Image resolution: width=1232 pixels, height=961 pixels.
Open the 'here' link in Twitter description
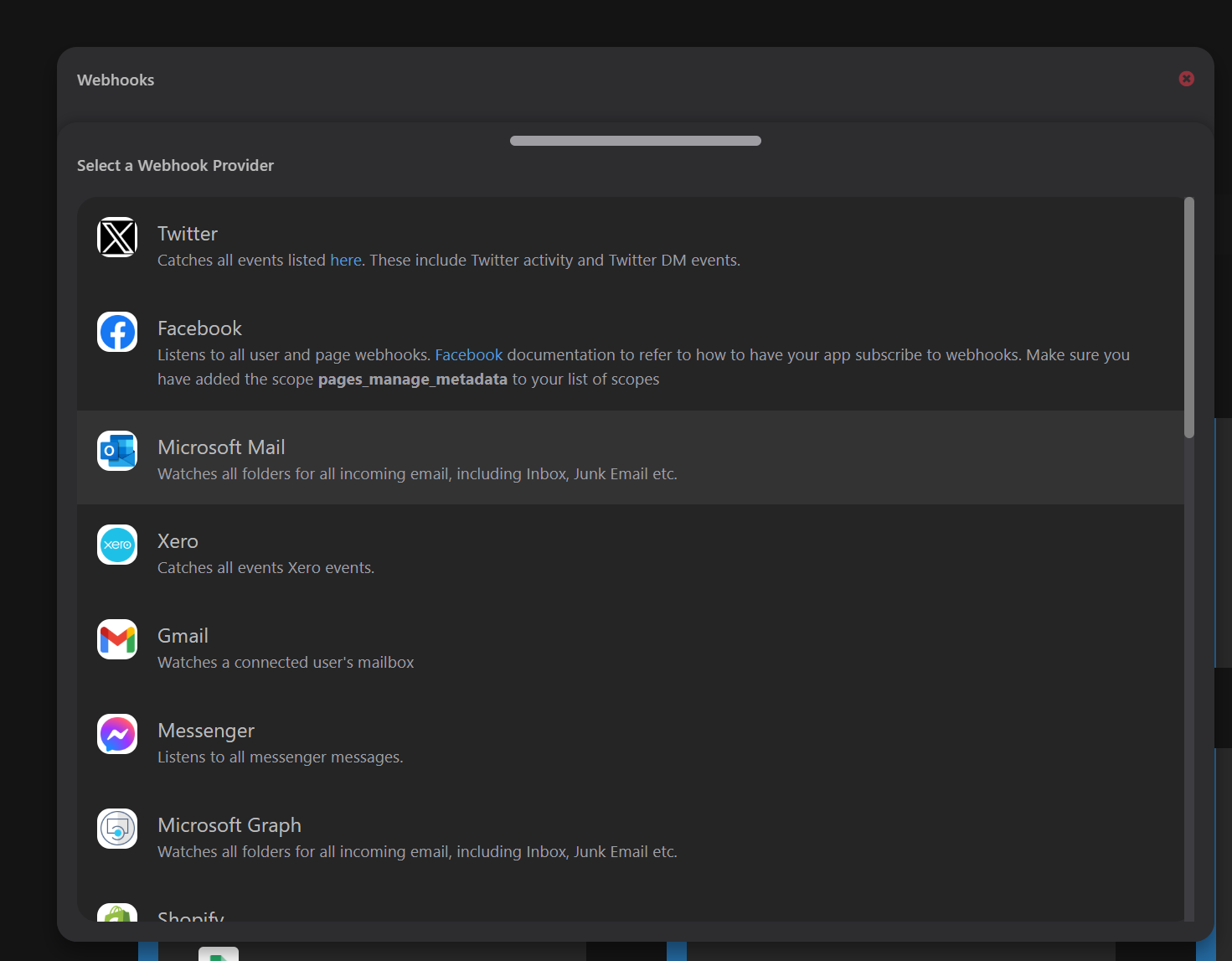(345, 261)
